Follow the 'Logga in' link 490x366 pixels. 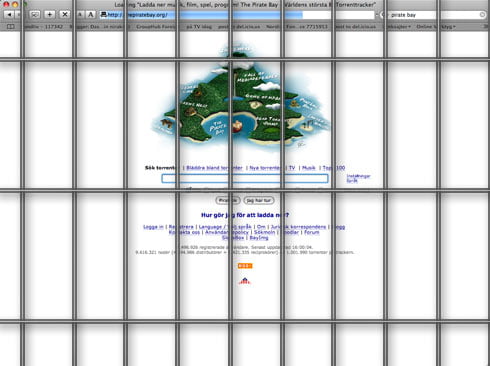(x=153, y=227)
